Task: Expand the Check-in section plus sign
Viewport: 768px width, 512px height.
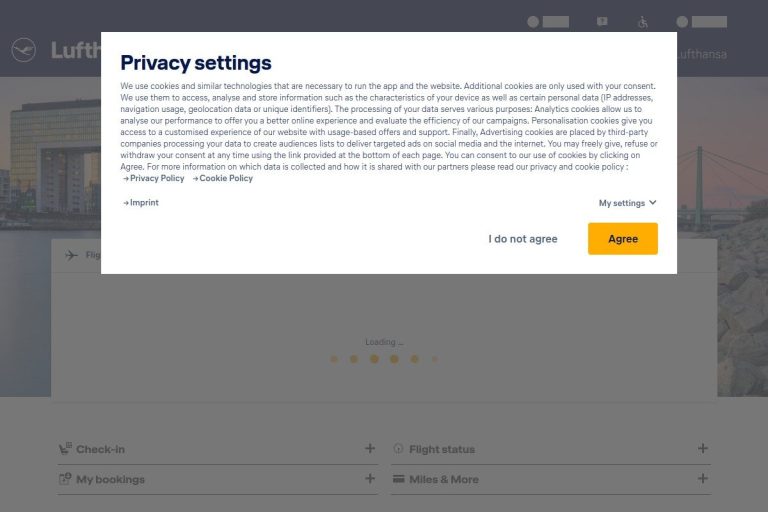Action: point(370,449)
